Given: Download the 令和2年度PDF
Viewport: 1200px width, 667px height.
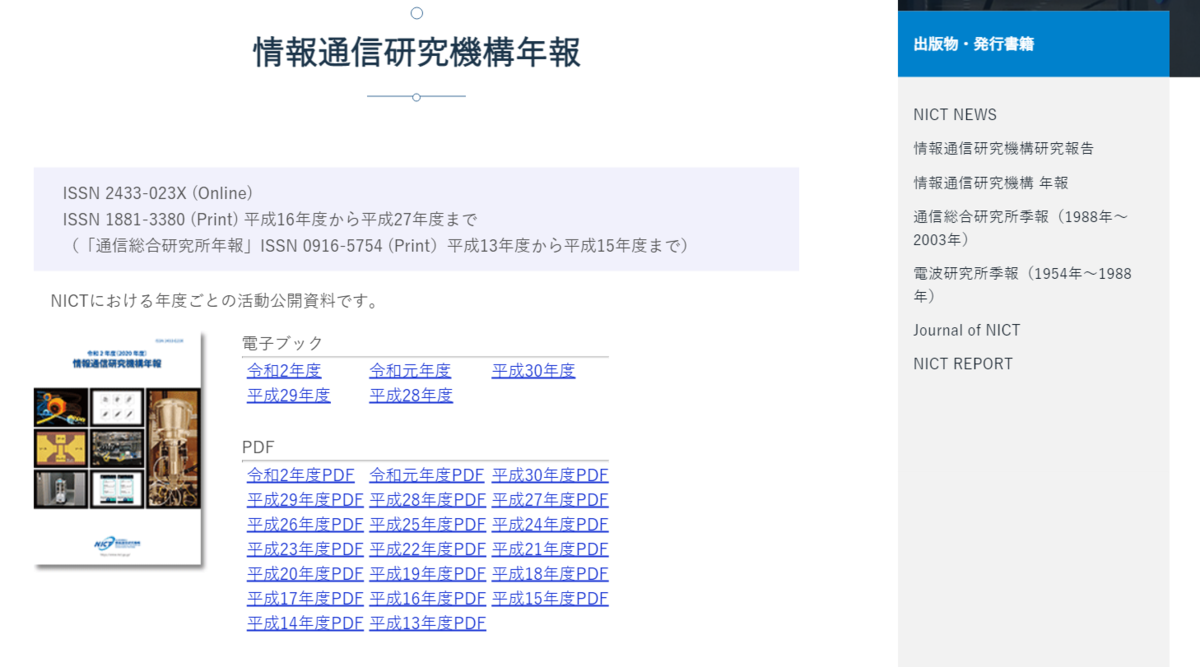Looking at the screenshot, I should (x=301, y=475).
